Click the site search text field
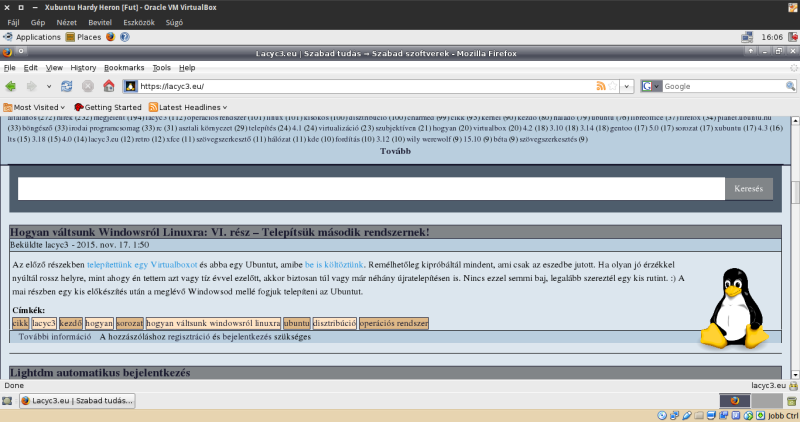800x422 pixels. 371,189
